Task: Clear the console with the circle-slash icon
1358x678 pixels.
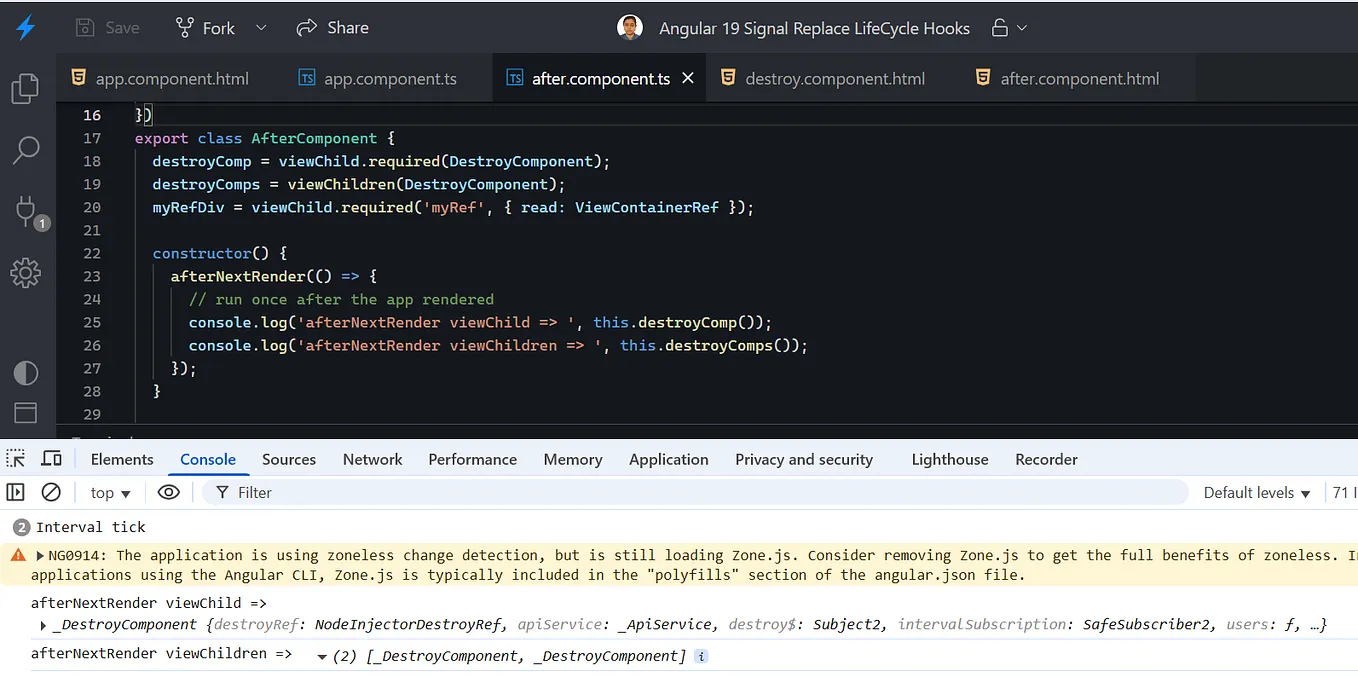Action: [x=51, y=492]
